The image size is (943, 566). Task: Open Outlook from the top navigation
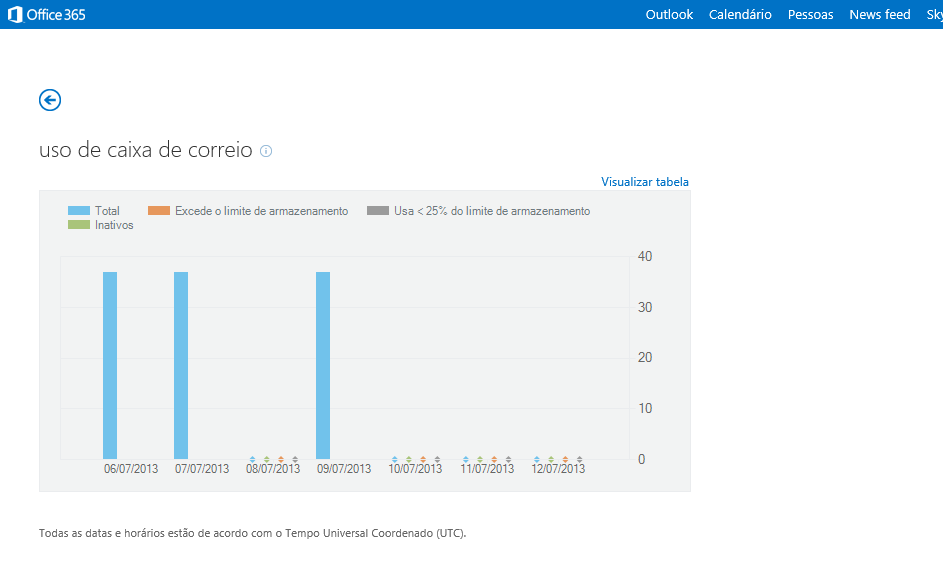click(669, 14)
